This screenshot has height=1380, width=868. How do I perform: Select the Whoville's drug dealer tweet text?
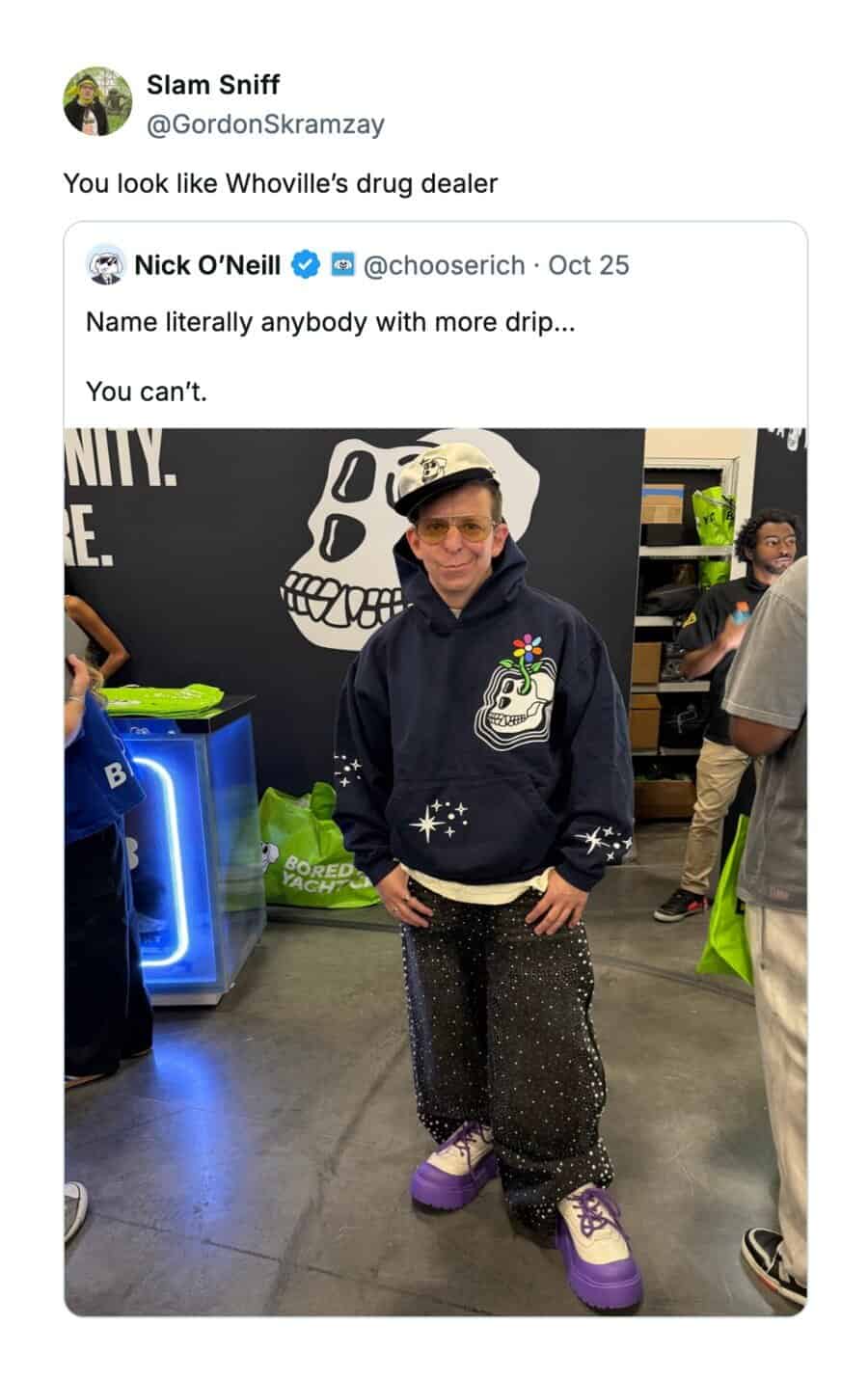280,183
